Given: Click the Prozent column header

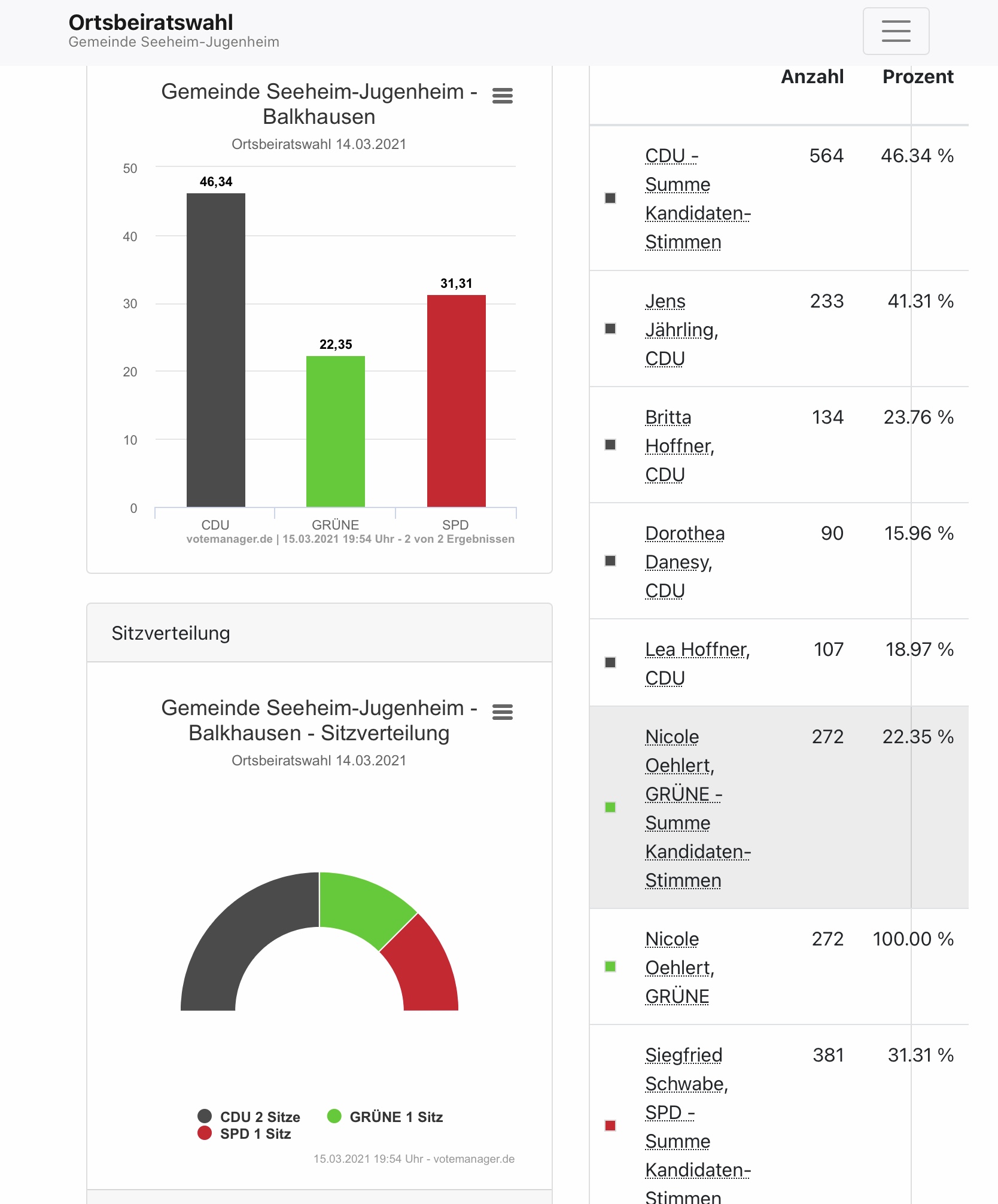Looking at the screenshot, I should [x=918, y=77].
